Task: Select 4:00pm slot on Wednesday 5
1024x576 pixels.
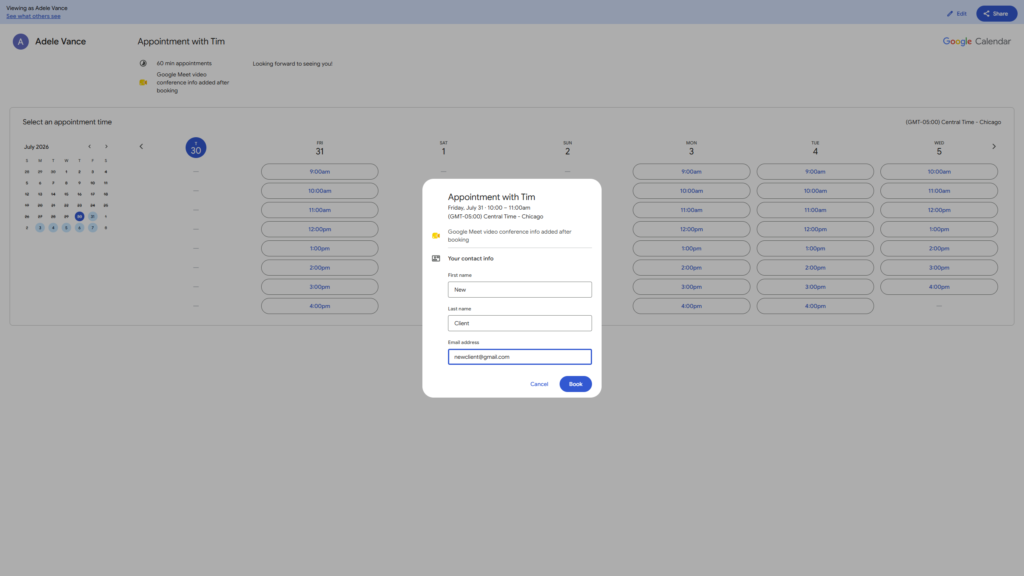Action: [x=939, y=287]
